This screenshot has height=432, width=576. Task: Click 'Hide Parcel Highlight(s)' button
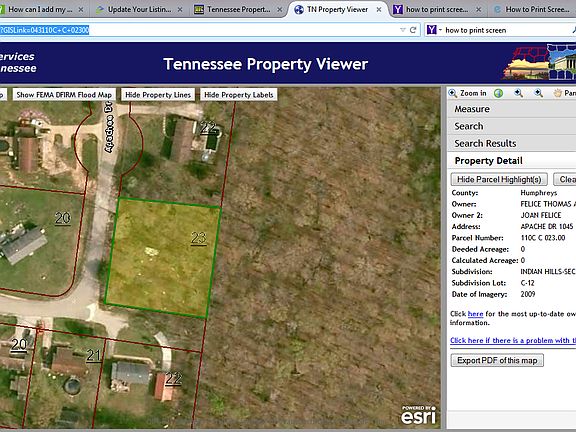[x=499, y=179]
